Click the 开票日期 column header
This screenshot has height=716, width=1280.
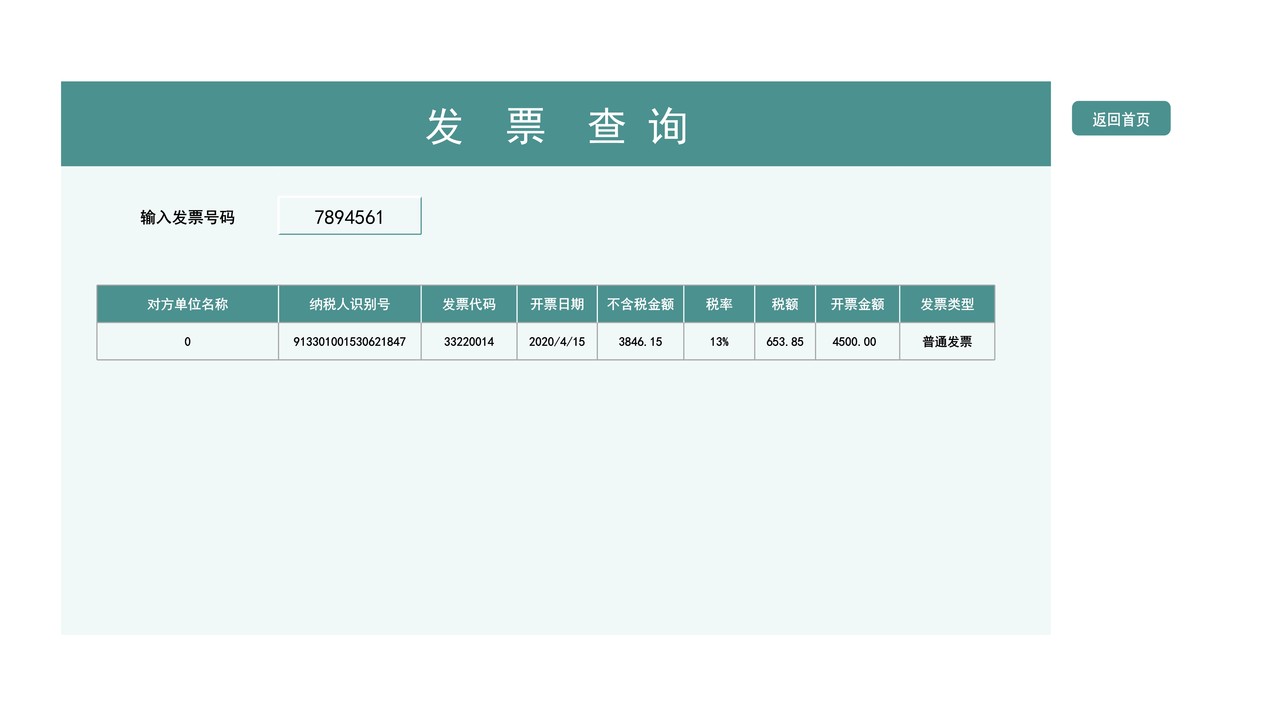(x=556, y=304)
